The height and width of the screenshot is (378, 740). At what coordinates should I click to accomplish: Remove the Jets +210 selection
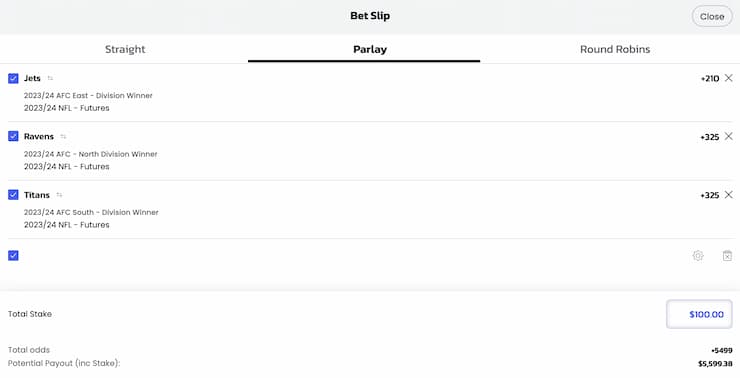729,78
